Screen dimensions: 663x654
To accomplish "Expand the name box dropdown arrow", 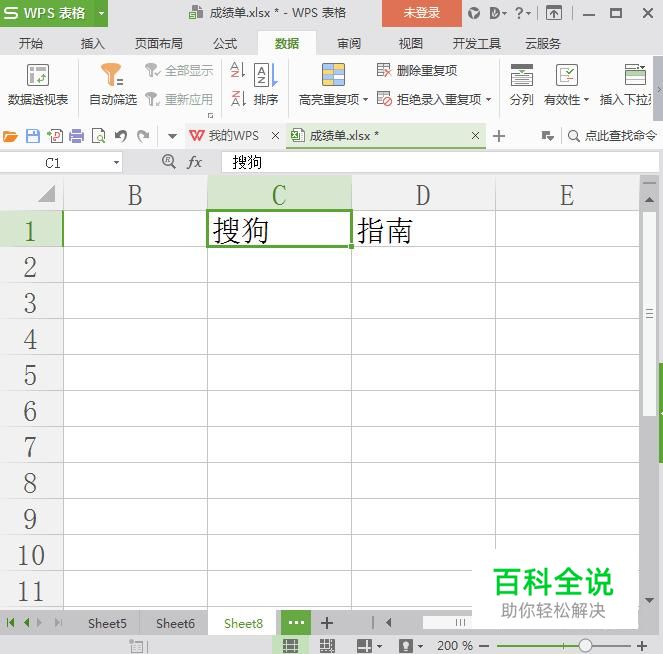I will tap(116, 163).
